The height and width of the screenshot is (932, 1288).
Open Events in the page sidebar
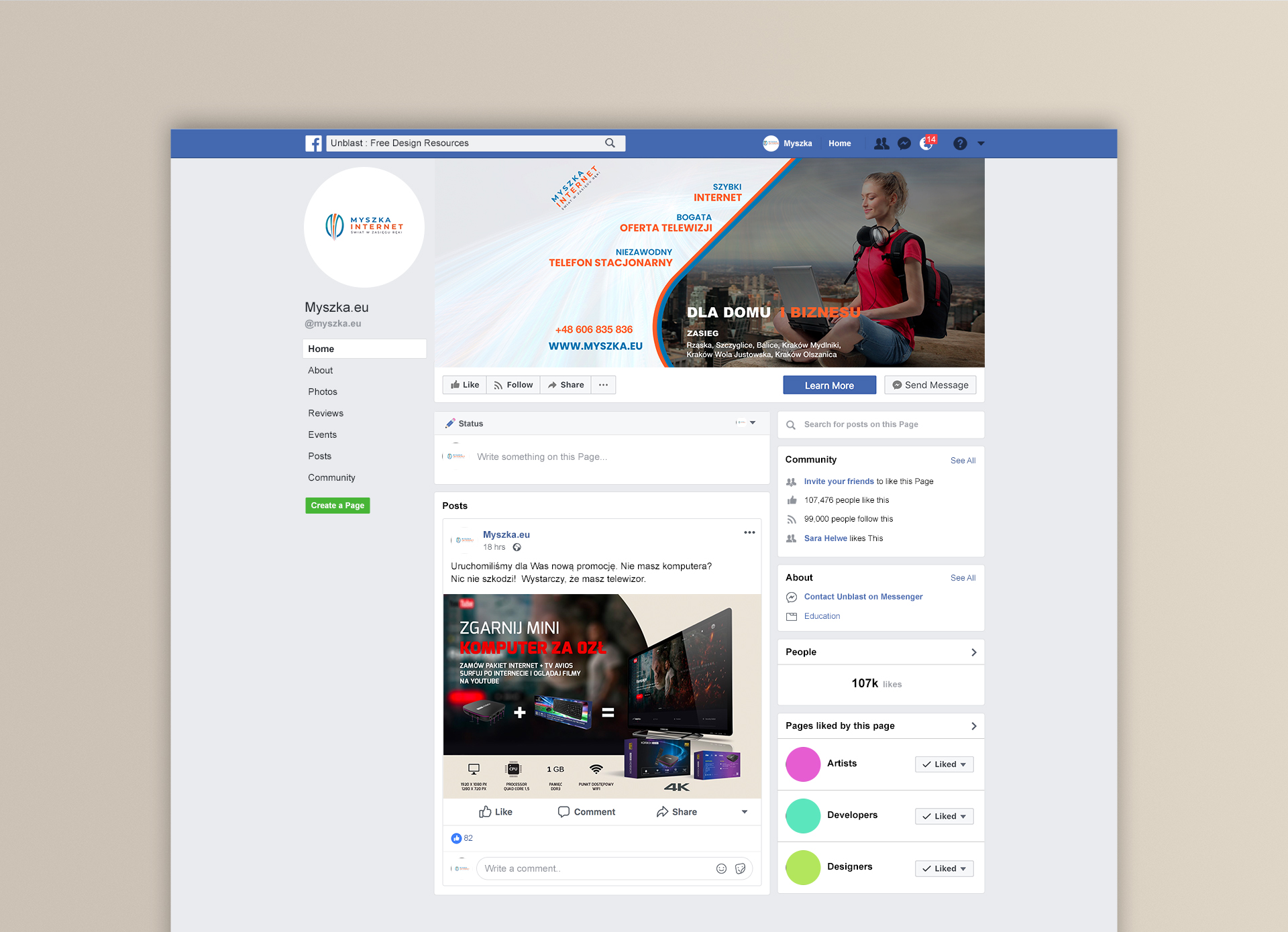322,434
